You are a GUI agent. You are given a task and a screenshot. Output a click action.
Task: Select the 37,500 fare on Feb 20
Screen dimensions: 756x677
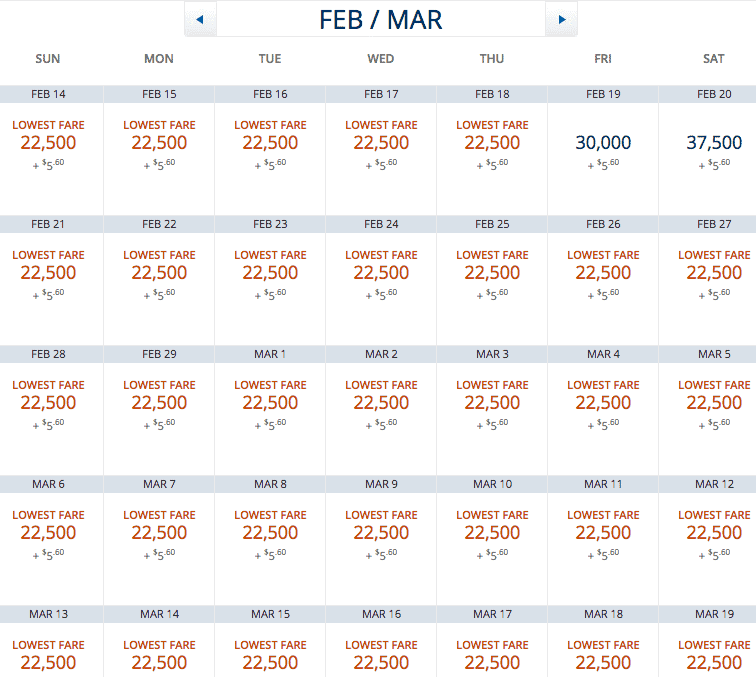pos(714,144)
